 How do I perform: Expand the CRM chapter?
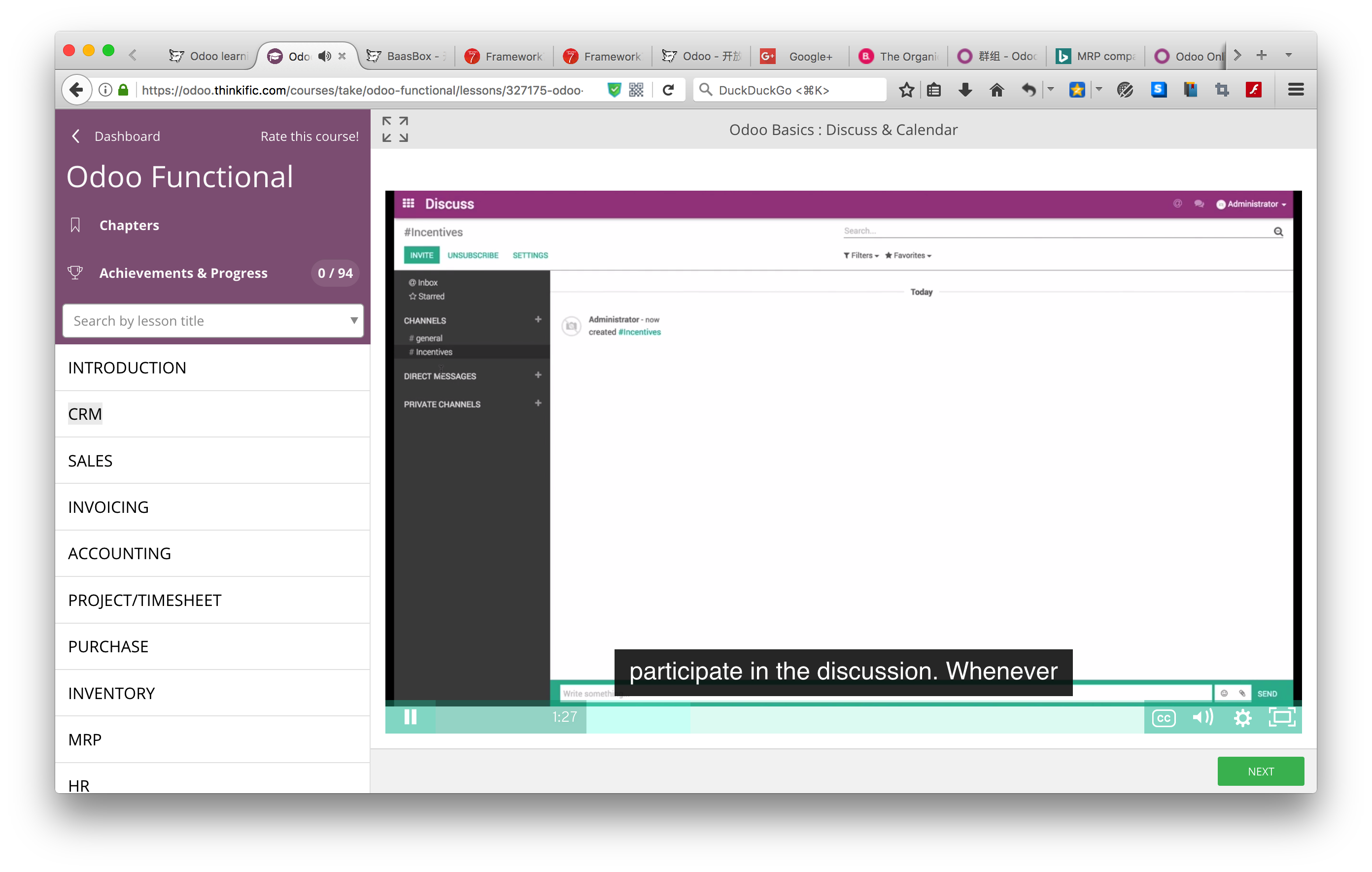tap(85, 414)
